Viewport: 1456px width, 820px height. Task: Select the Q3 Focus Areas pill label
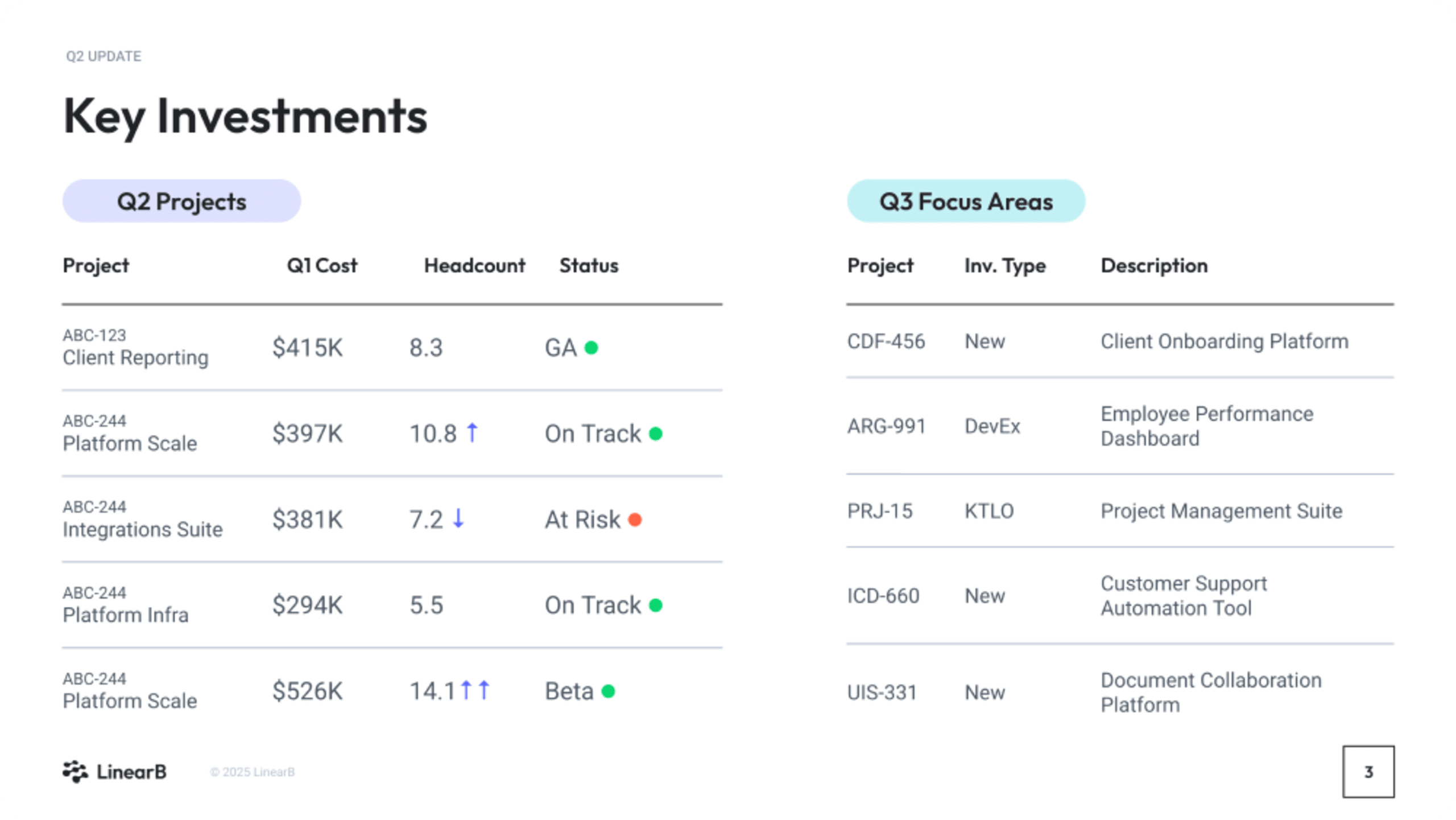pos(966,201)
